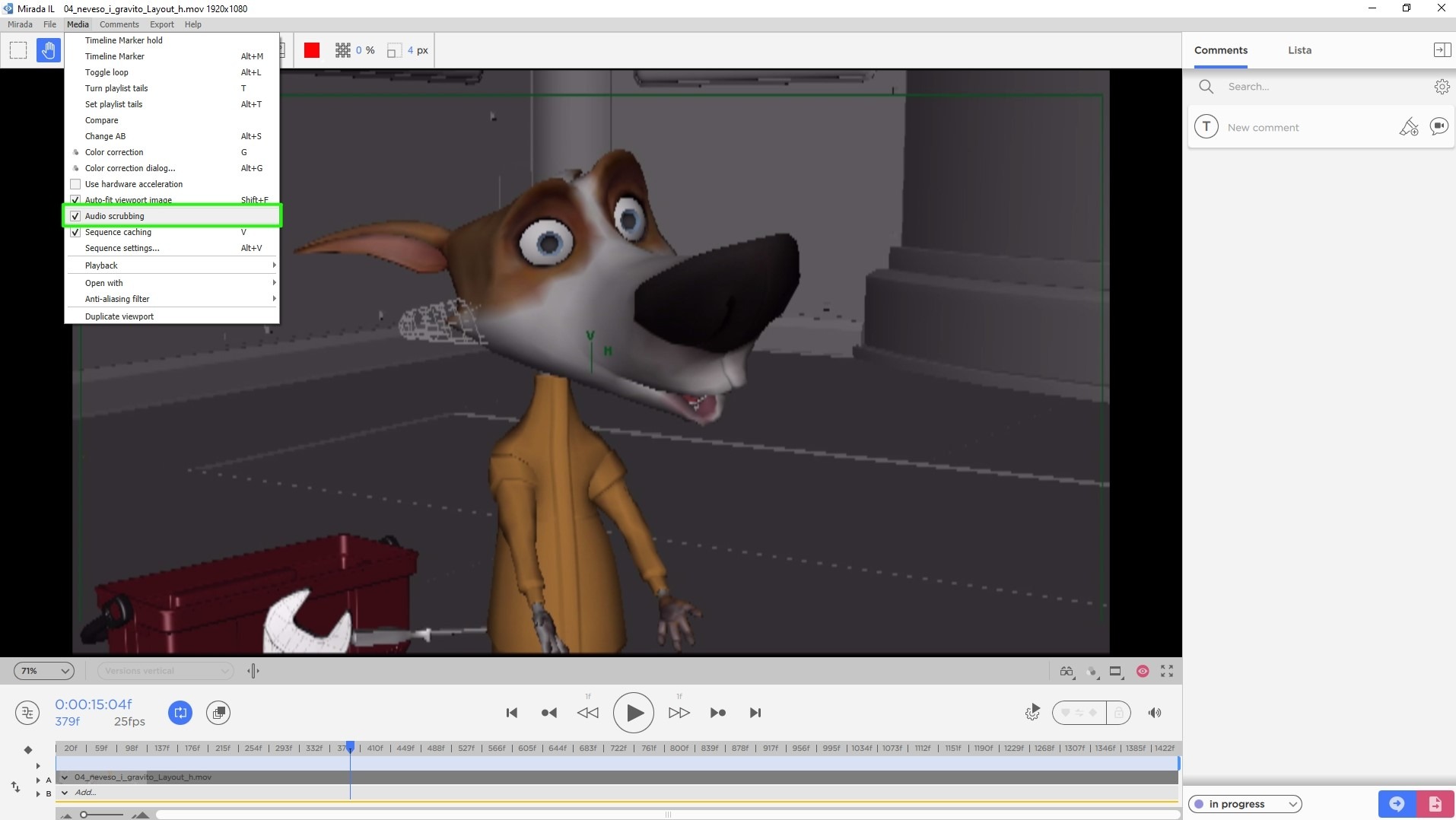The height and width of the screenshot is (820, 1456).
Task: Go to next marker keyframe
Action: click(x=717, y=713)
